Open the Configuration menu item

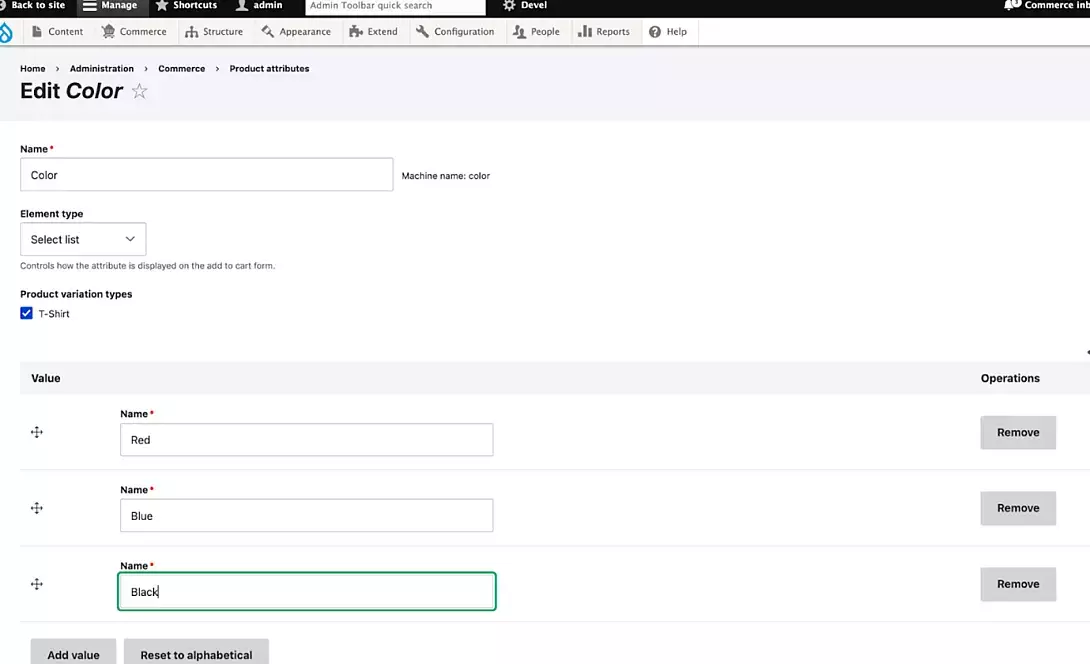pyautogui.click(x=455, y=32)
